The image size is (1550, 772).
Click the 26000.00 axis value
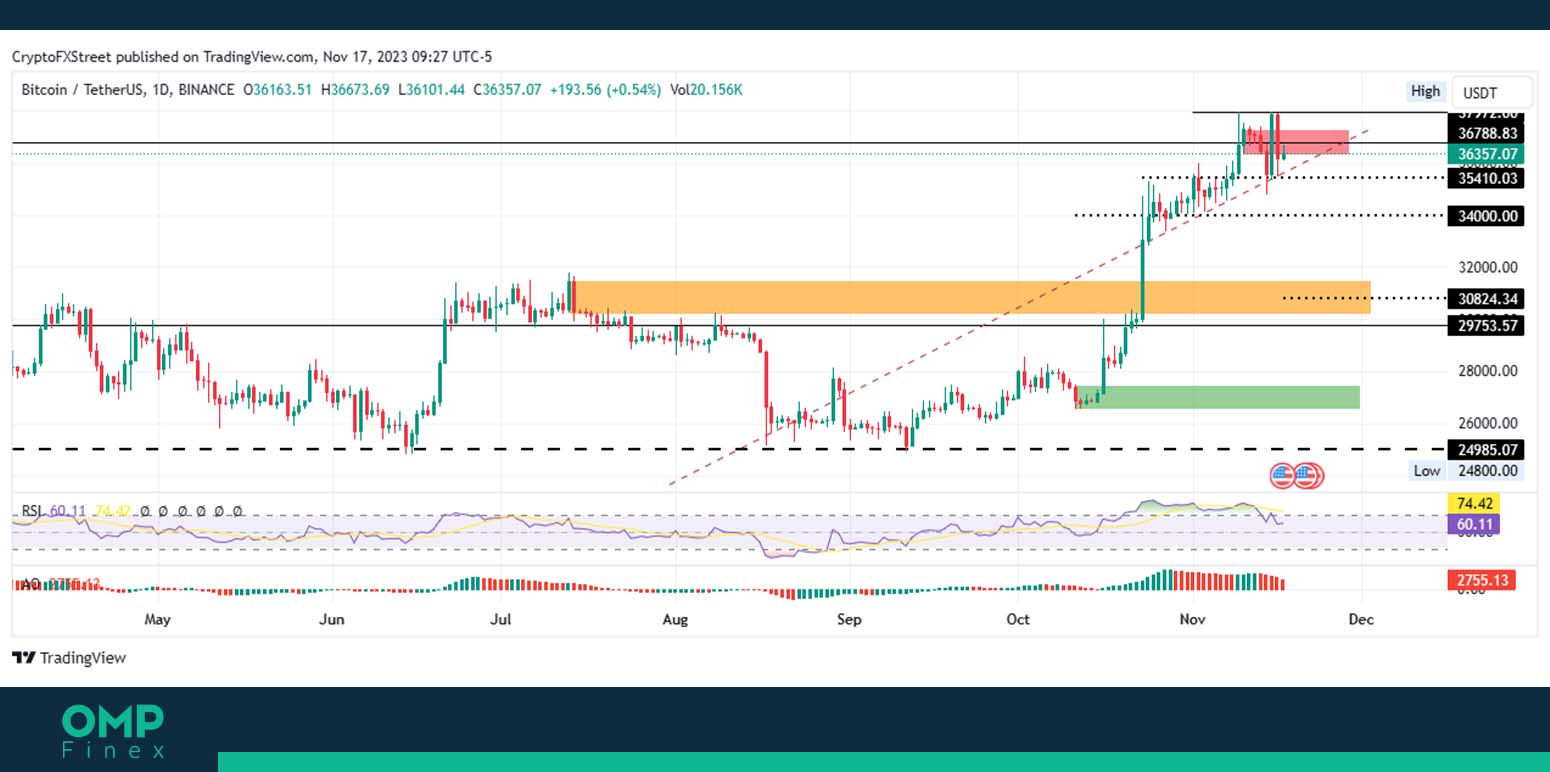[x=1488, y=423]
